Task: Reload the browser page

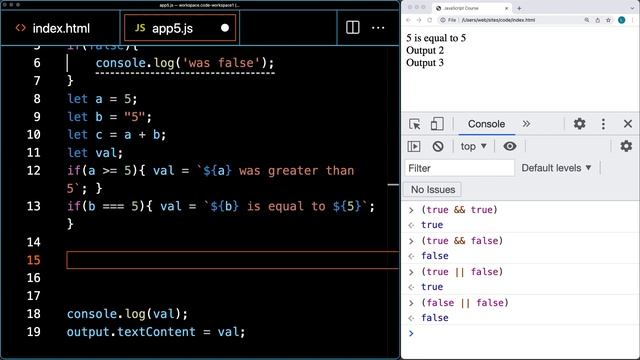Action: (x=429, y=20)
